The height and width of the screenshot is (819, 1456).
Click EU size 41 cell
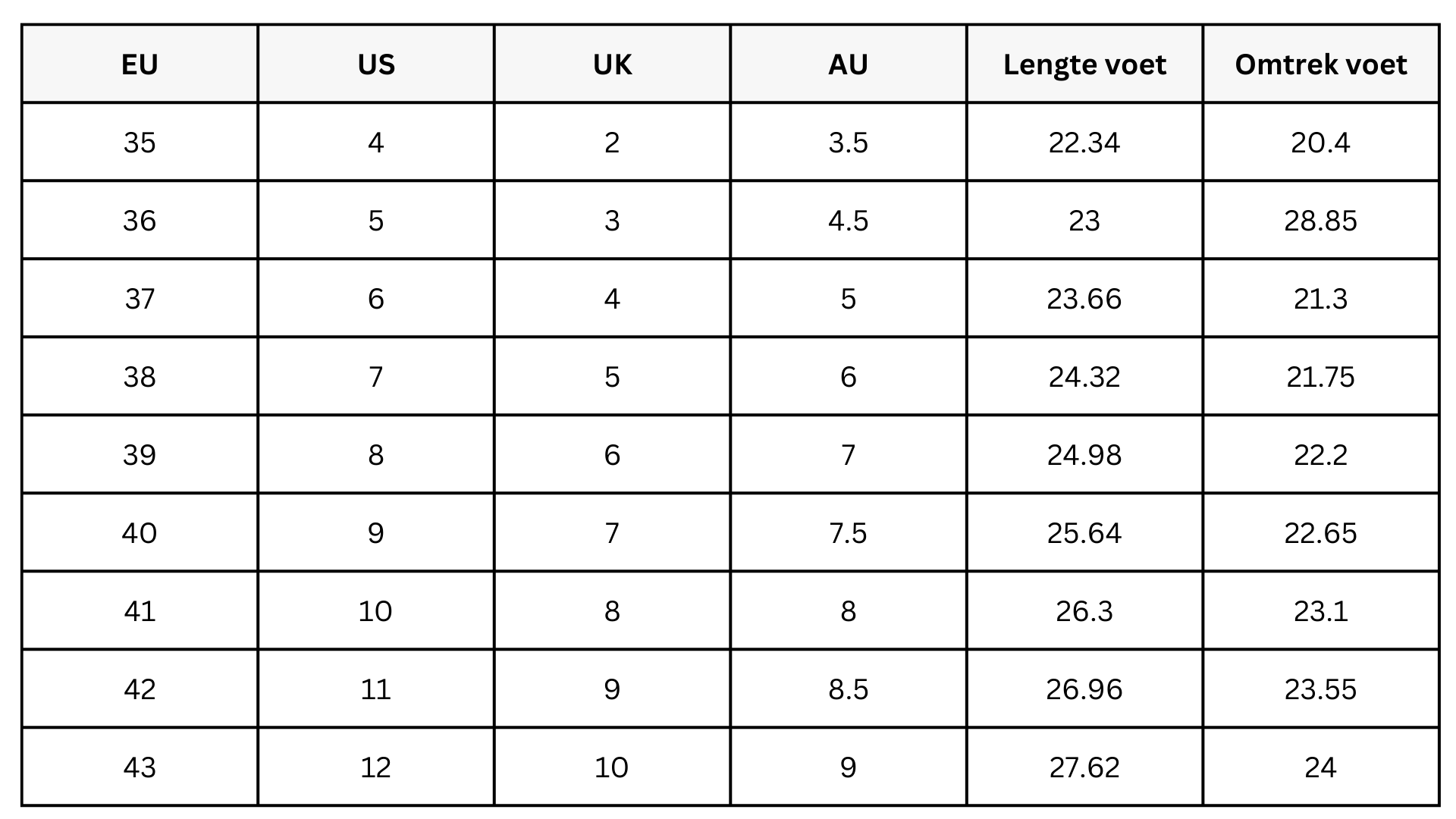140,611
